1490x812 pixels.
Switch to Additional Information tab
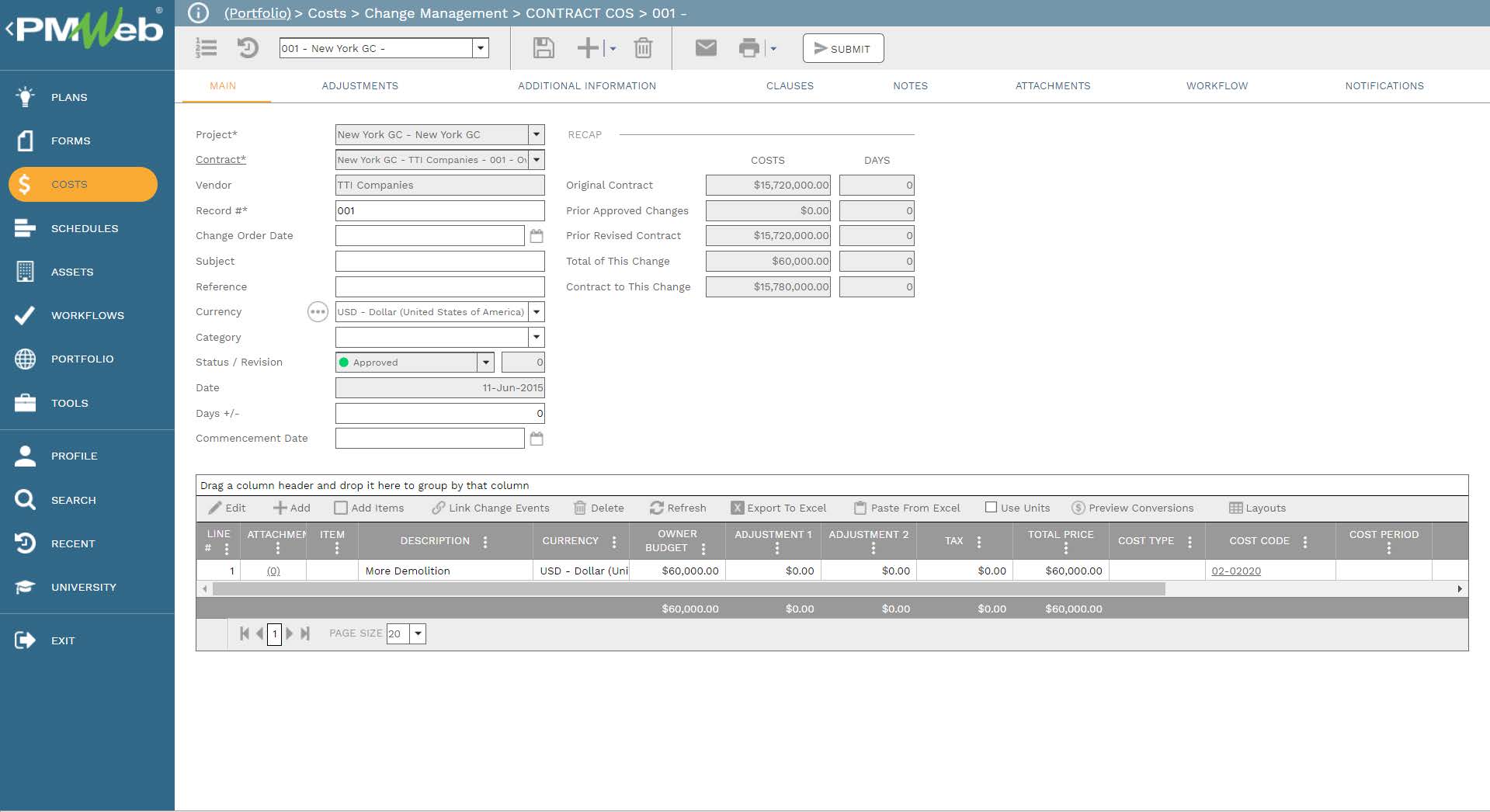[587, 86]
